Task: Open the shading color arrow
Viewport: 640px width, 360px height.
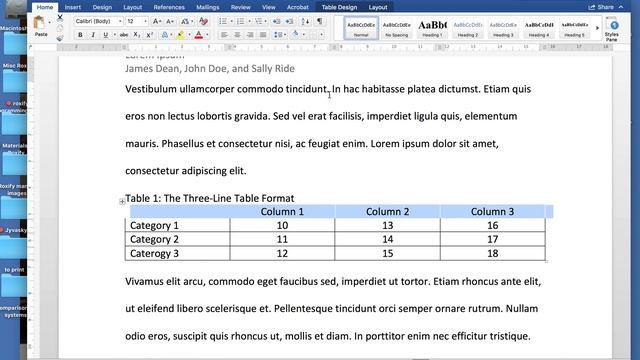Action: (304, 35)
